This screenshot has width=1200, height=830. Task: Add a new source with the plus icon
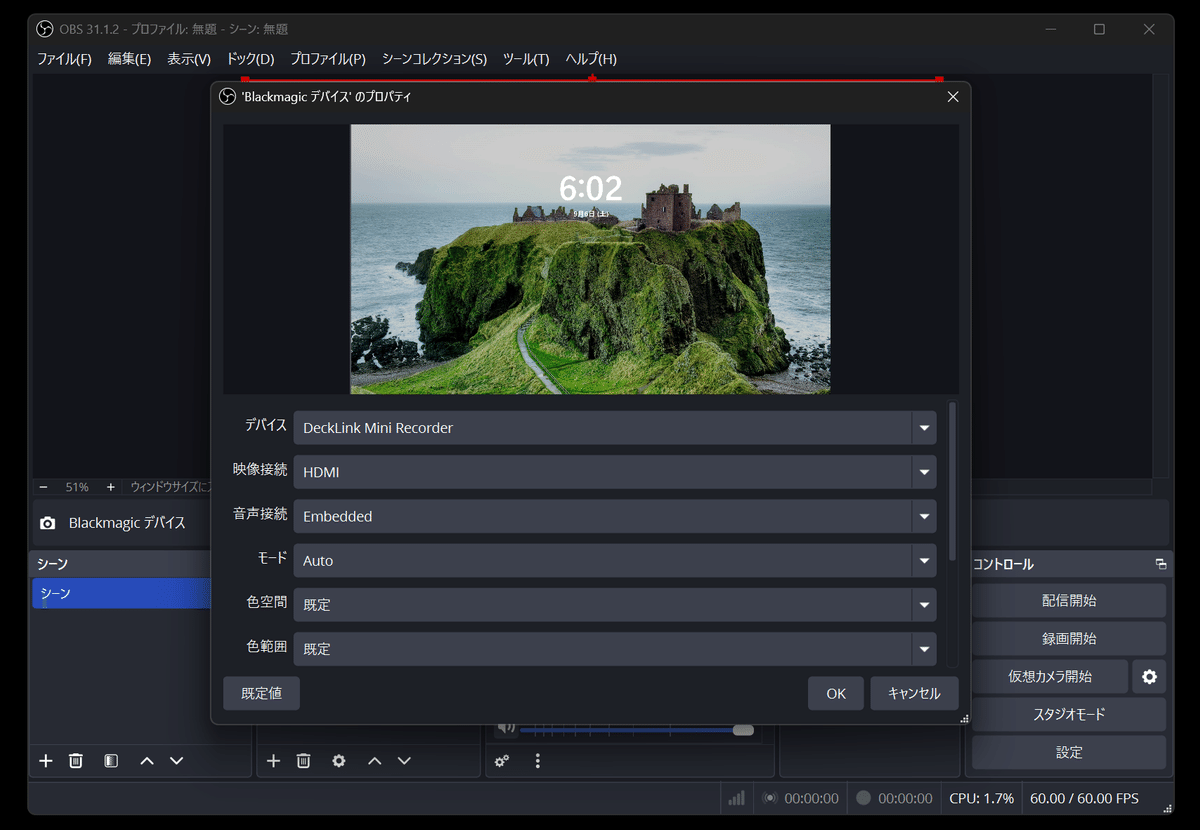click(273, 760)
